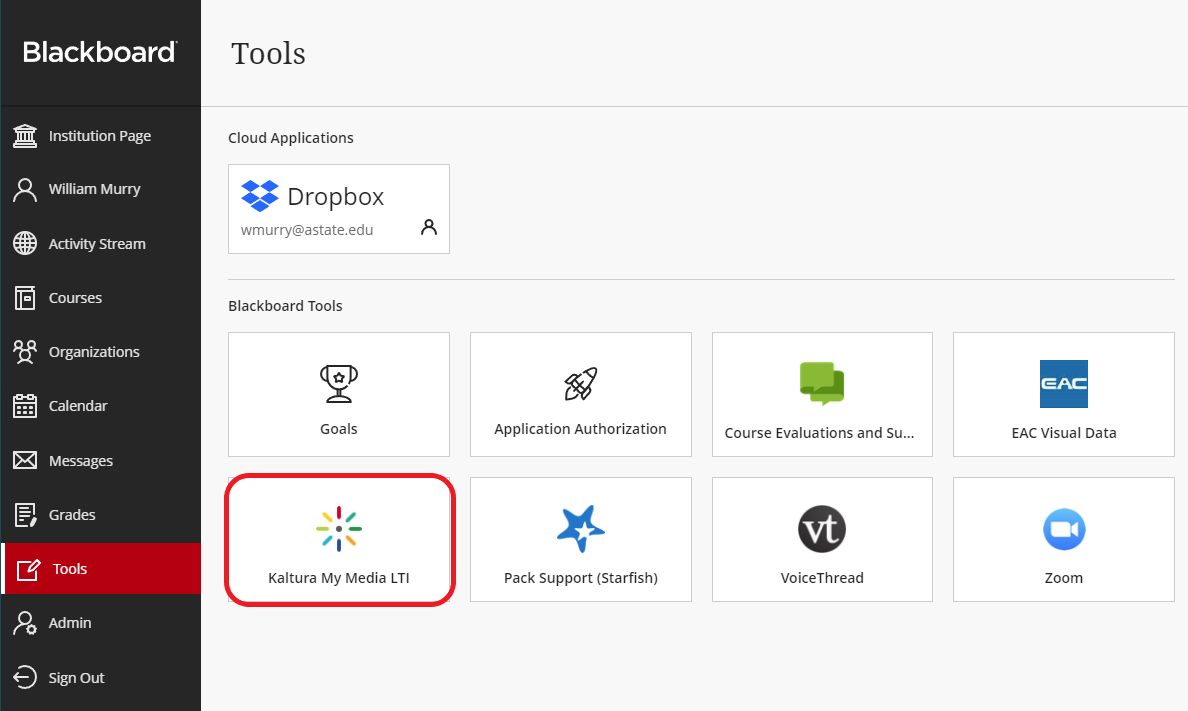Image resolution: width=1188 pixels, height=711 pixels.
Task: Click the Blackboard Tools heading
Action: pyautogui.click(x=285, y=305)
